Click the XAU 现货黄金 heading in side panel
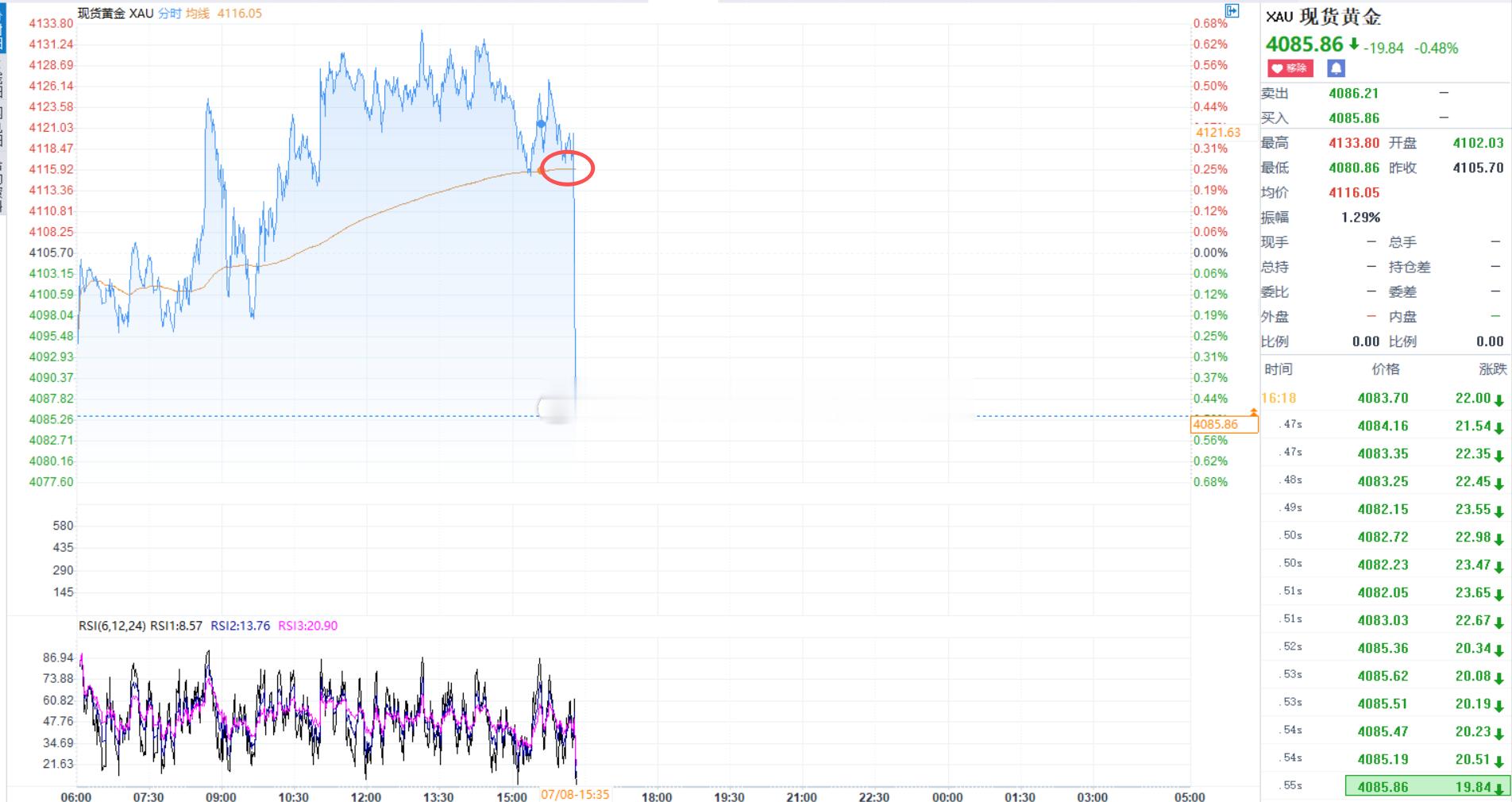The height and width of the screenshot is (802, 1512). tap(1324, 17)
